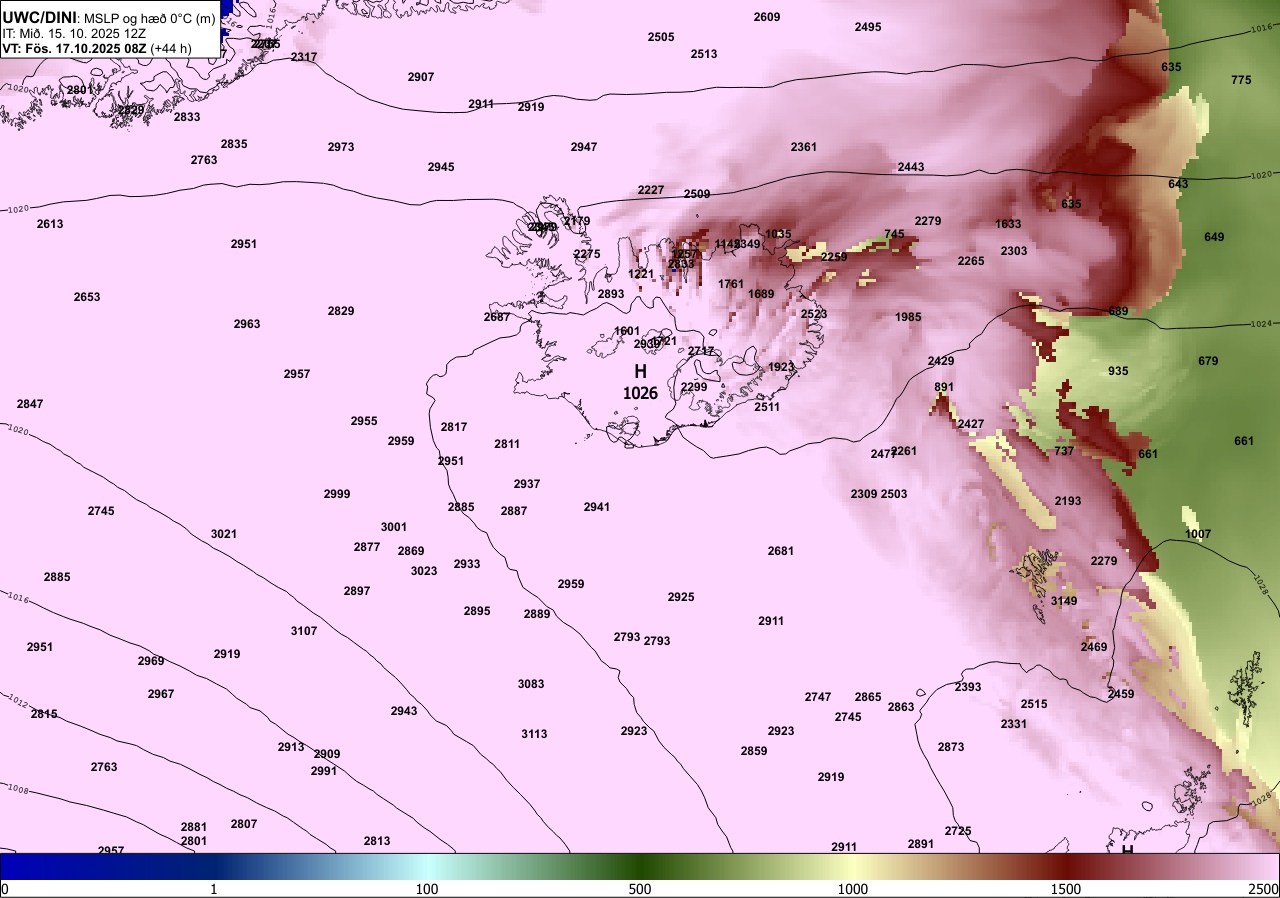Click the 2967 height value
1280x898 pixels.
[x=161, y=694]
